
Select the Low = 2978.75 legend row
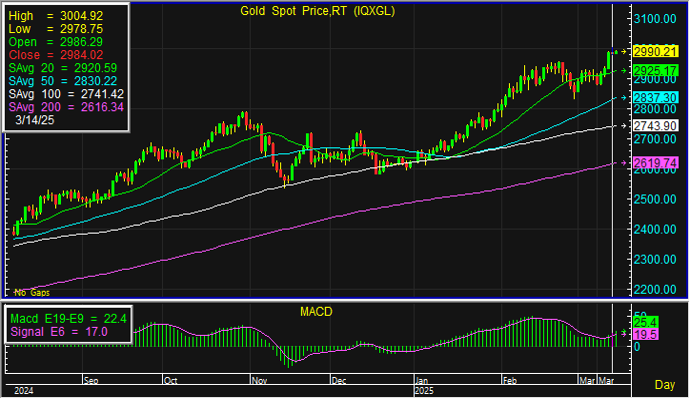click(56, 29)
